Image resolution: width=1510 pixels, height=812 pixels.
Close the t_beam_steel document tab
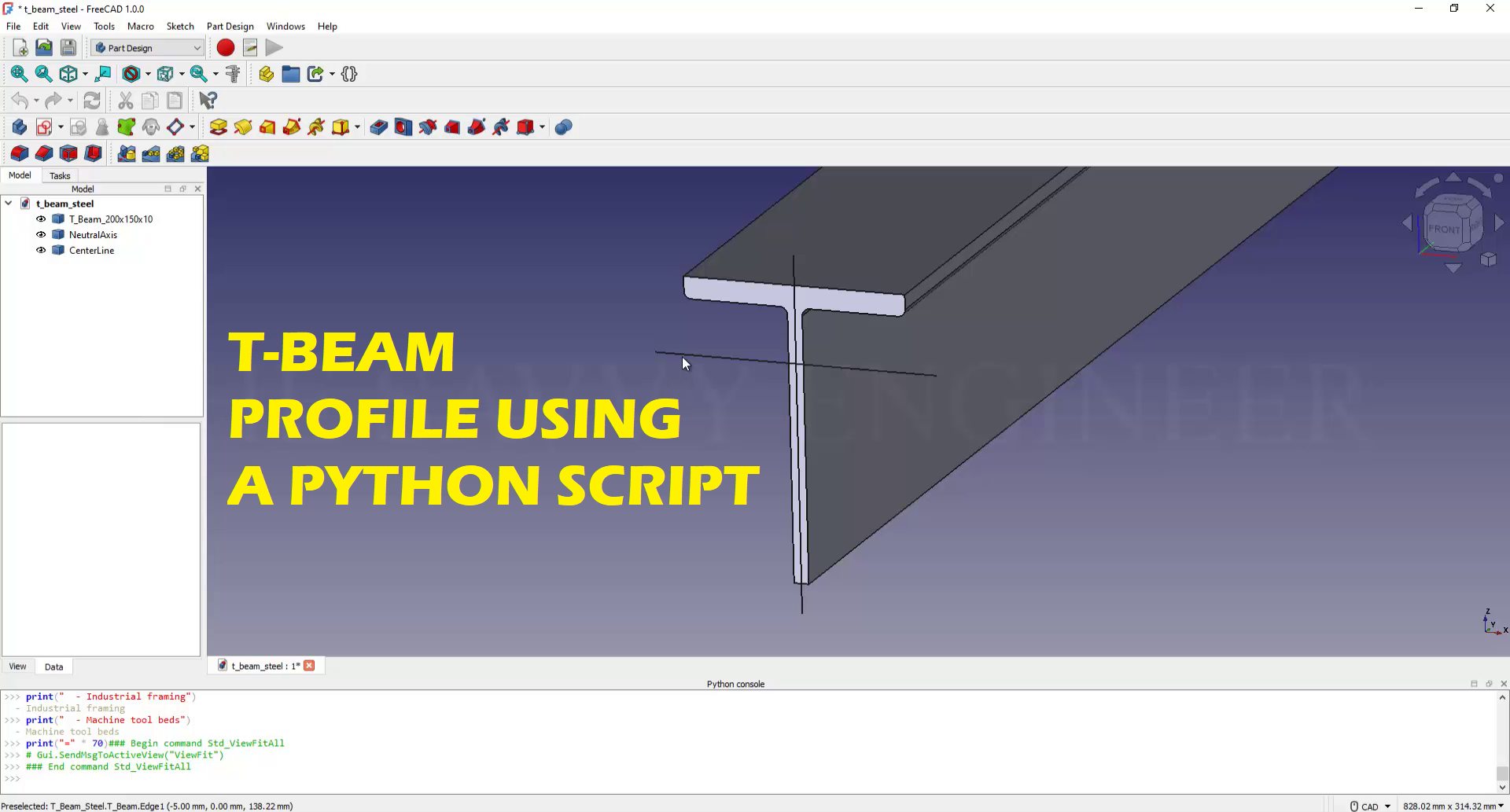click(x=310, y=666)
